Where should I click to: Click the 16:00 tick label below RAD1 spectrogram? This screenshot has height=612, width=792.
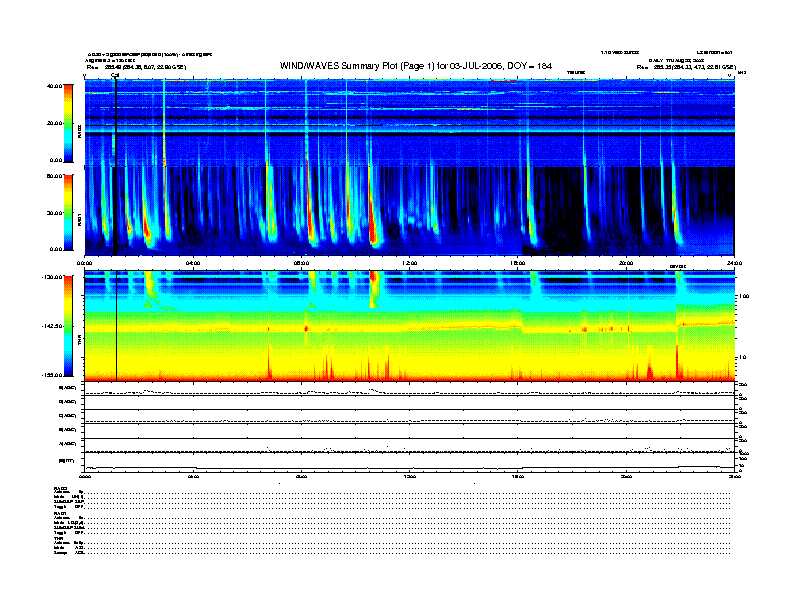coord(518,263)
